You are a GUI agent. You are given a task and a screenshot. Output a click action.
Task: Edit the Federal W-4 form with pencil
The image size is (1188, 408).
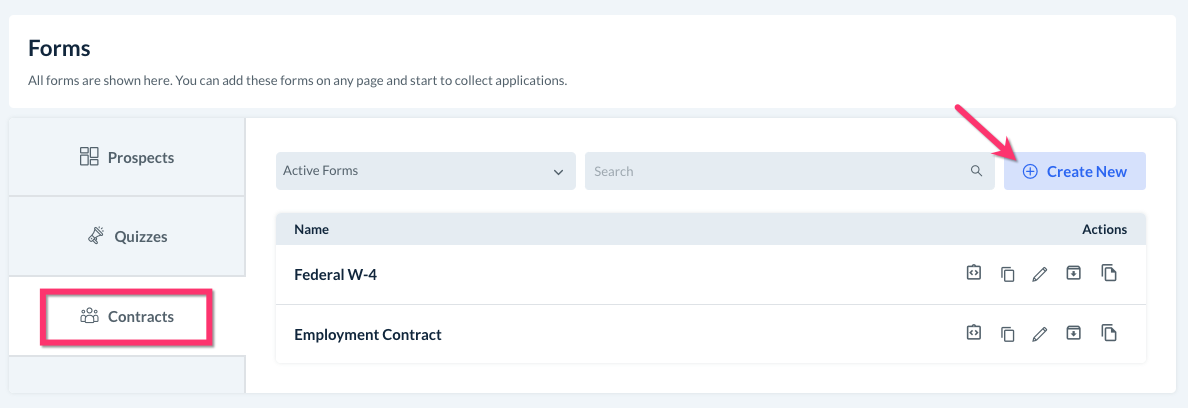pyautogui.click(x=1039, y=274)
